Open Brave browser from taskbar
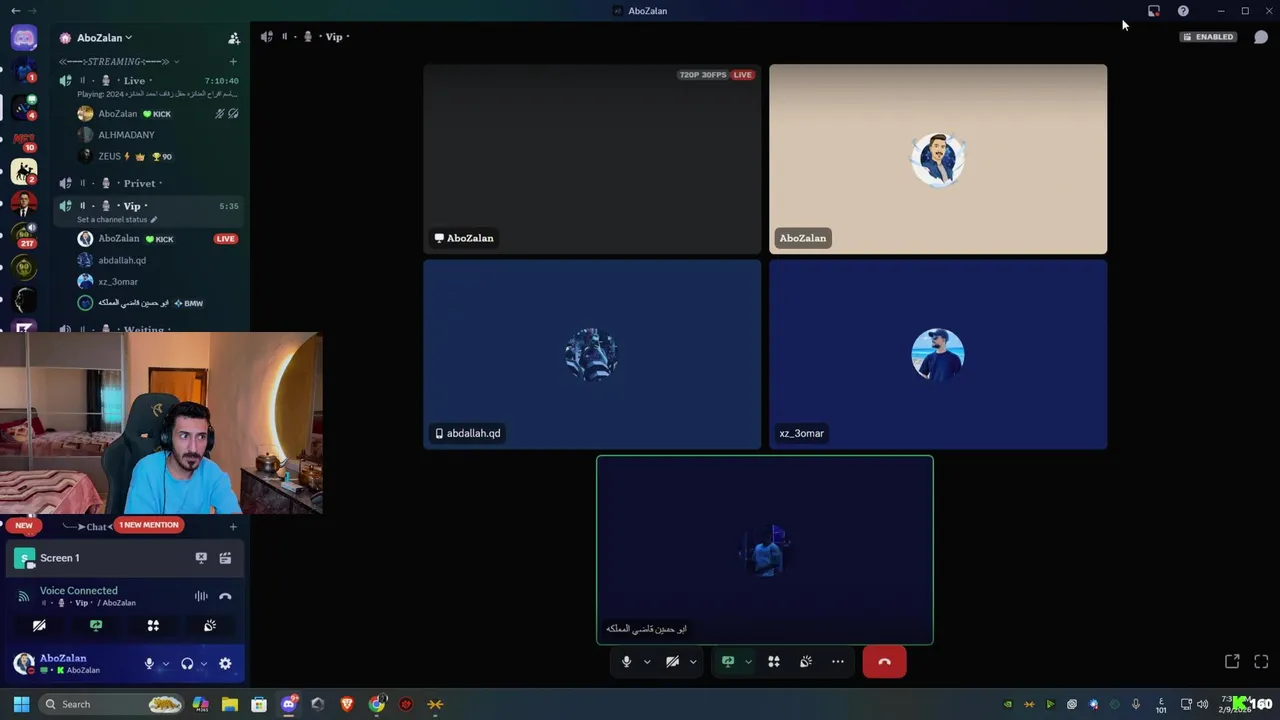The image size is (1280, 720). (347, 704)
